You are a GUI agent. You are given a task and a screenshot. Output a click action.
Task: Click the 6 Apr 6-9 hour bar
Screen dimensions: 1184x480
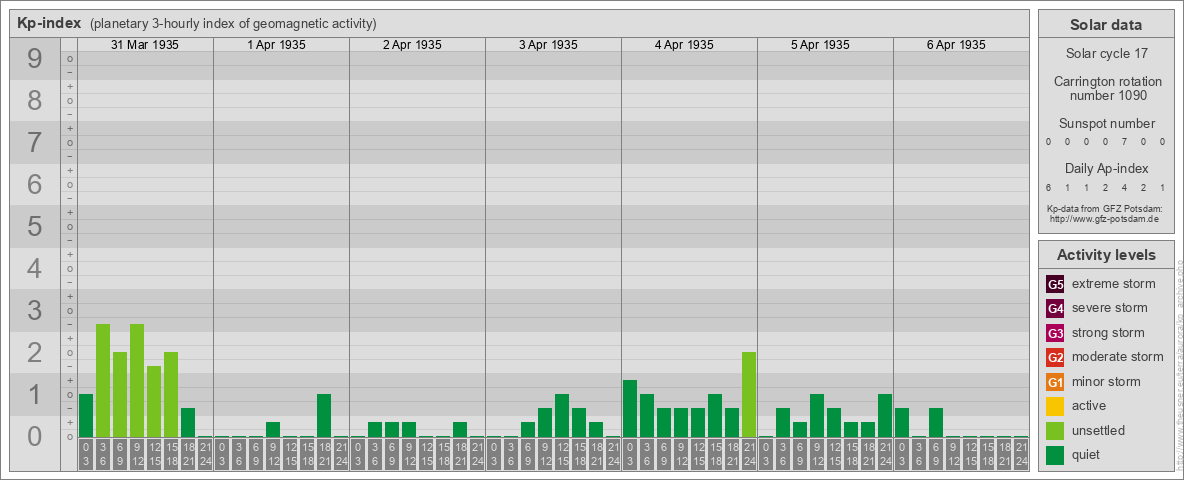(x=936, y=422)
